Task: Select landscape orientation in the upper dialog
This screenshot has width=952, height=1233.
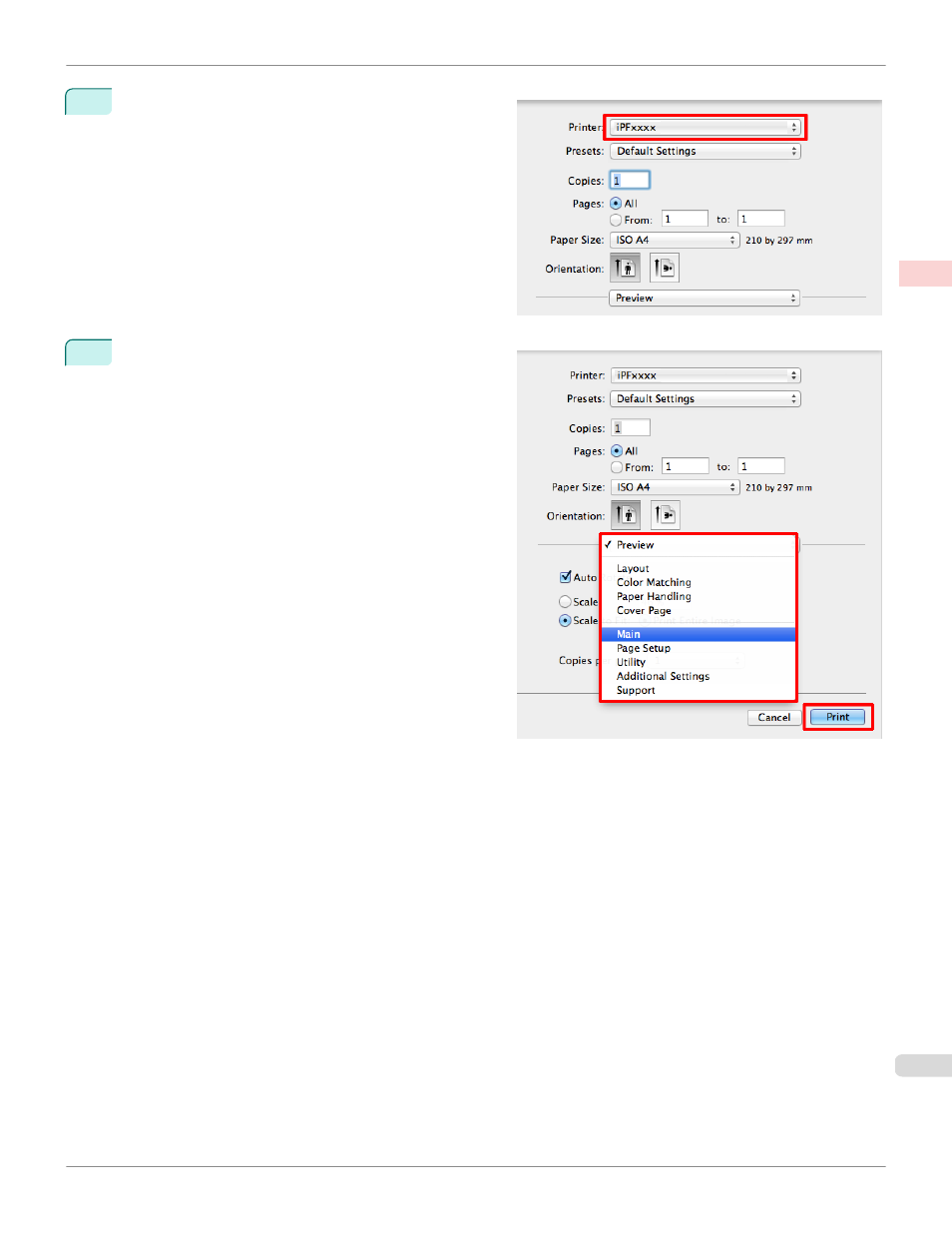Action: pos(665,268)
